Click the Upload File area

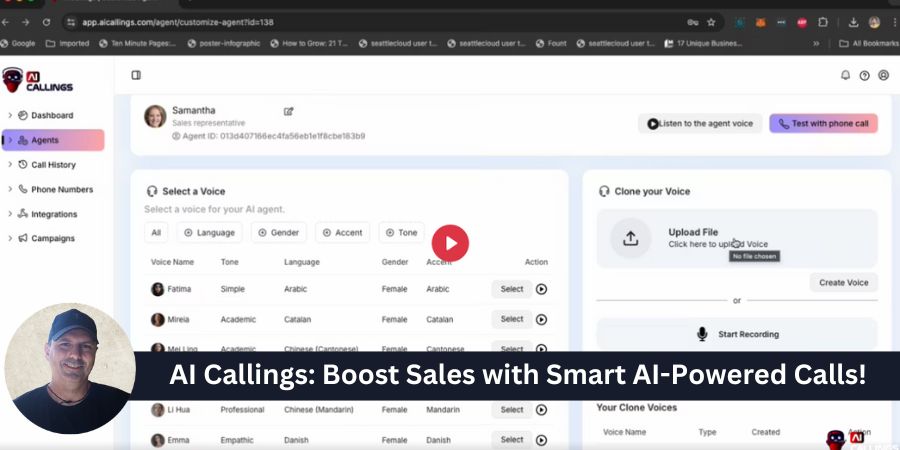(x=736, y=238)
